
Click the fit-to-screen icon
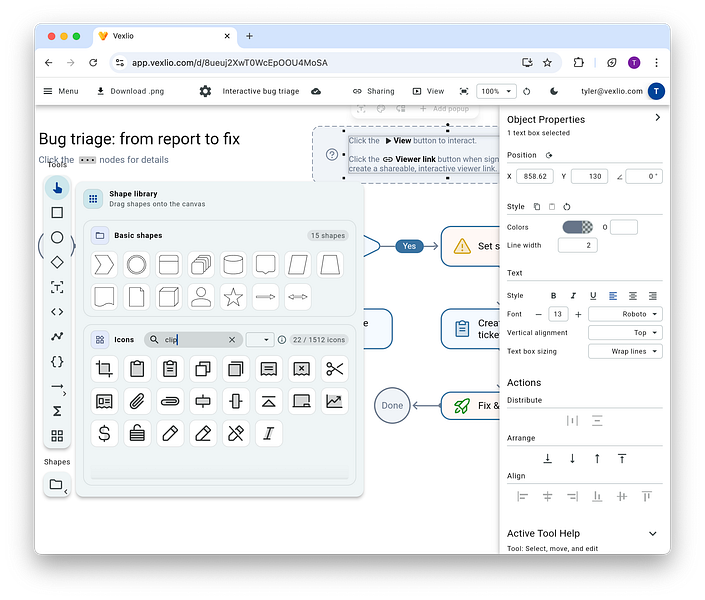[464, 91]
